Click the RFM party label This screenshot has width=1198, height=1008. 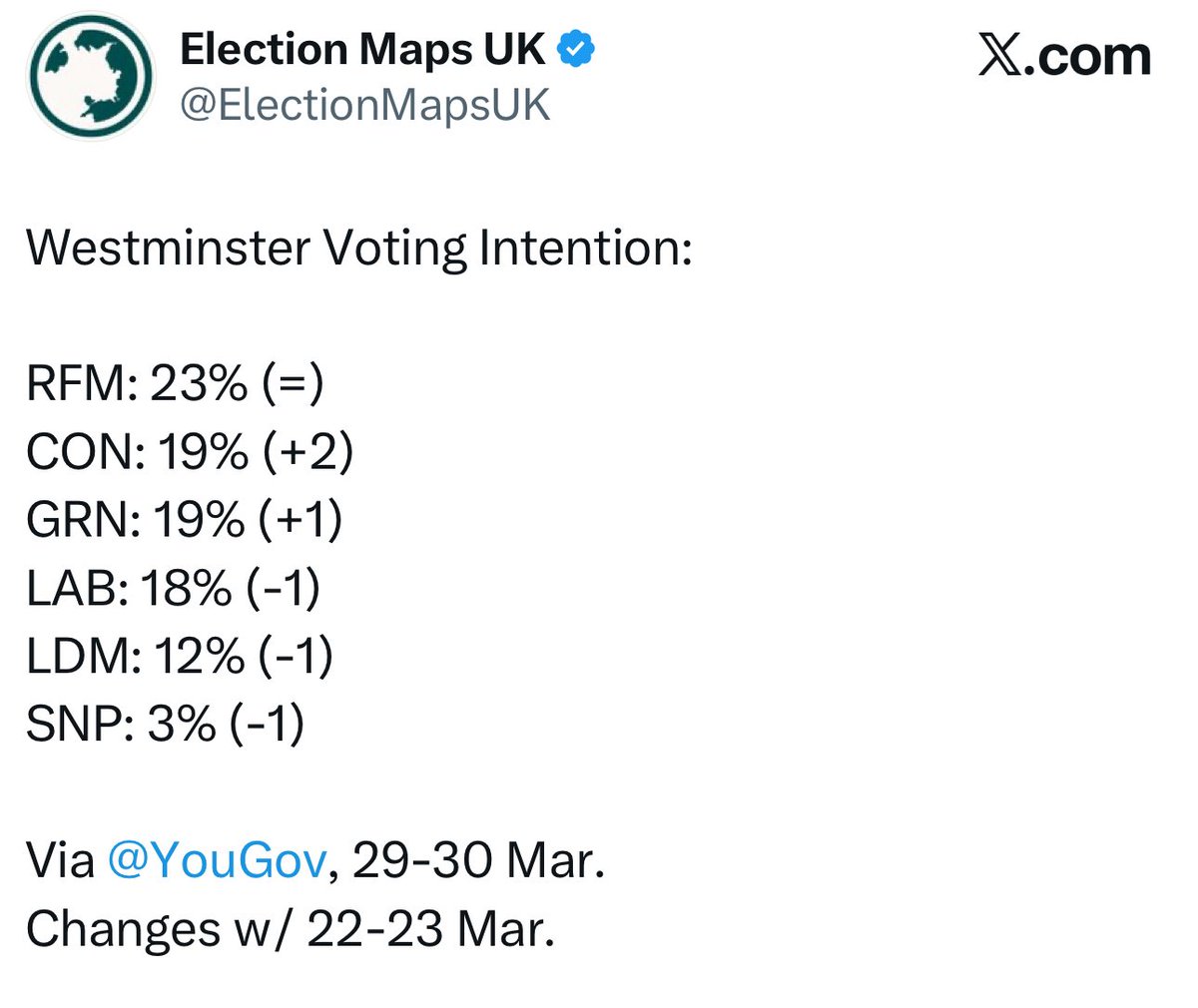click(80, 383)
